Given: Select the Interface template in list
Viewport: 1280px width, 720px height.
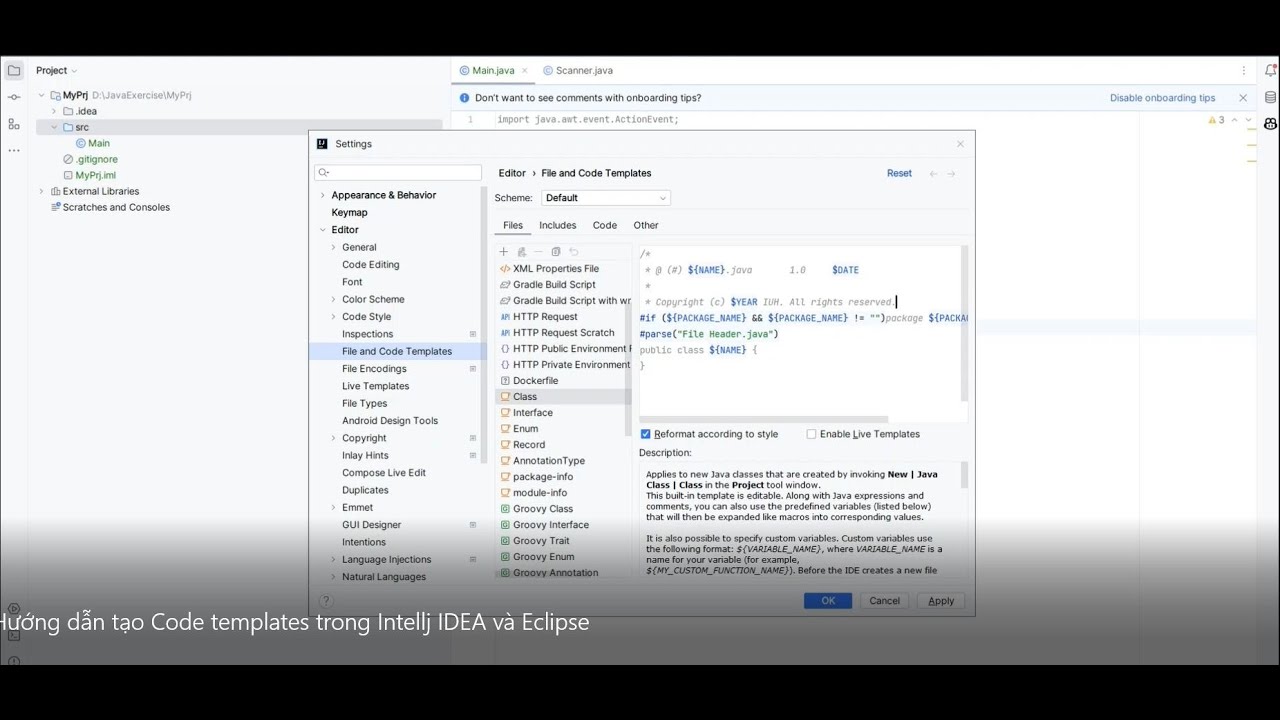Looking at the screenshot, I should tap(533, 413).
